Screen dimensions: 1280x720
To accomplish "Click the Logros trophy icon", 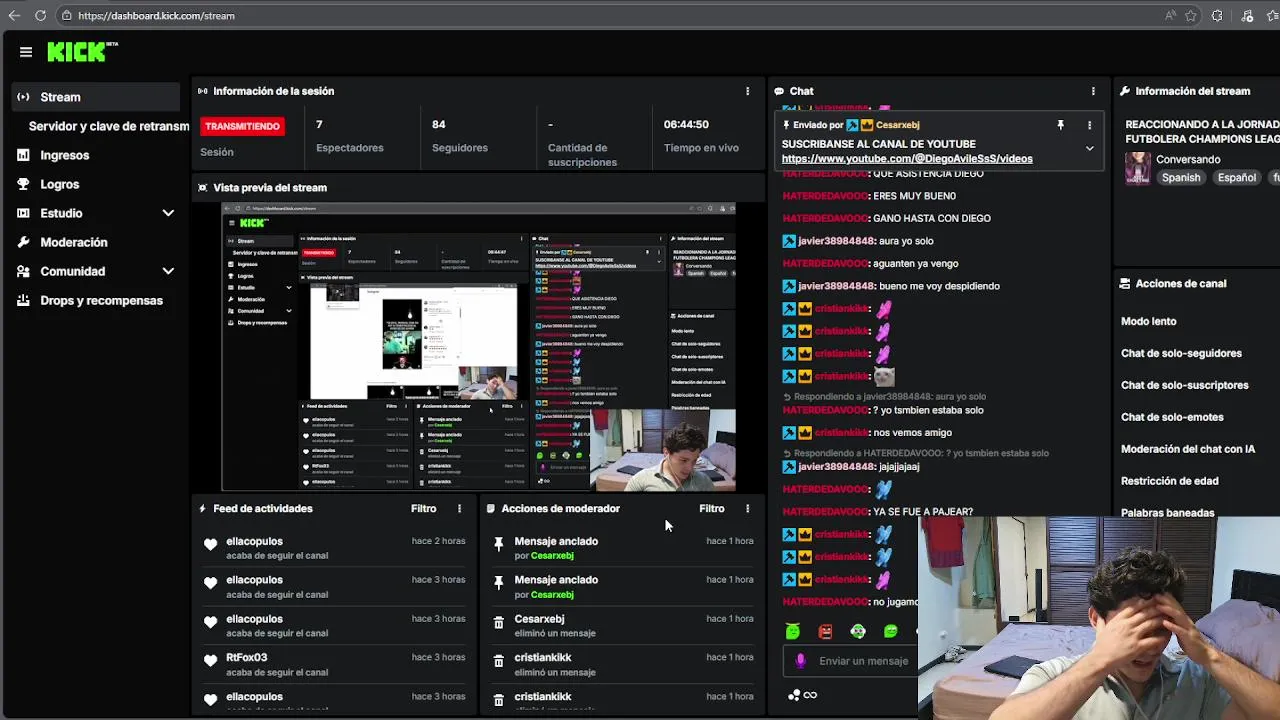I will [x=23, y=184].
